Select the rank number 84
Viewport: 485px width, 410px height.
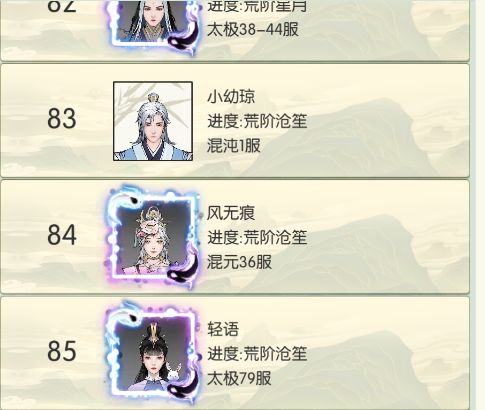62,235
